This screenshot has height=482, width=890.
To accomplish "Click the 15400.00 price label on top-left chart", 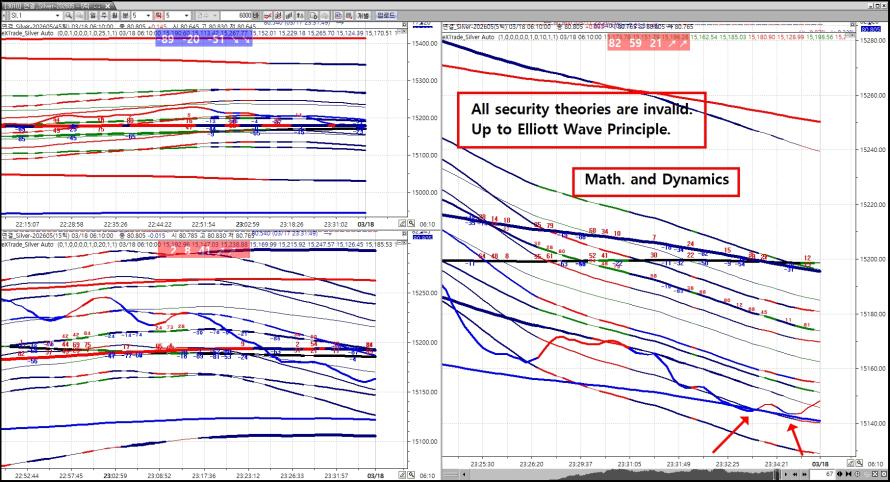I will point(425,43).
